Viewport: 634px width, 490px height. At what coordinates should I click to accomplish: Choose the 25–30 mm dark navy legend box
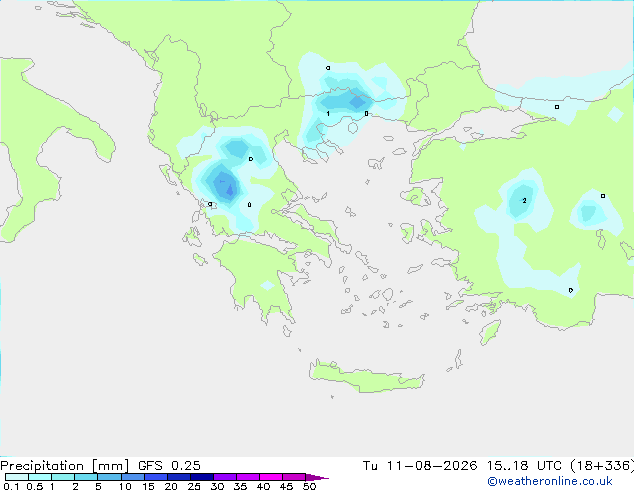click(x=201, y=477)
